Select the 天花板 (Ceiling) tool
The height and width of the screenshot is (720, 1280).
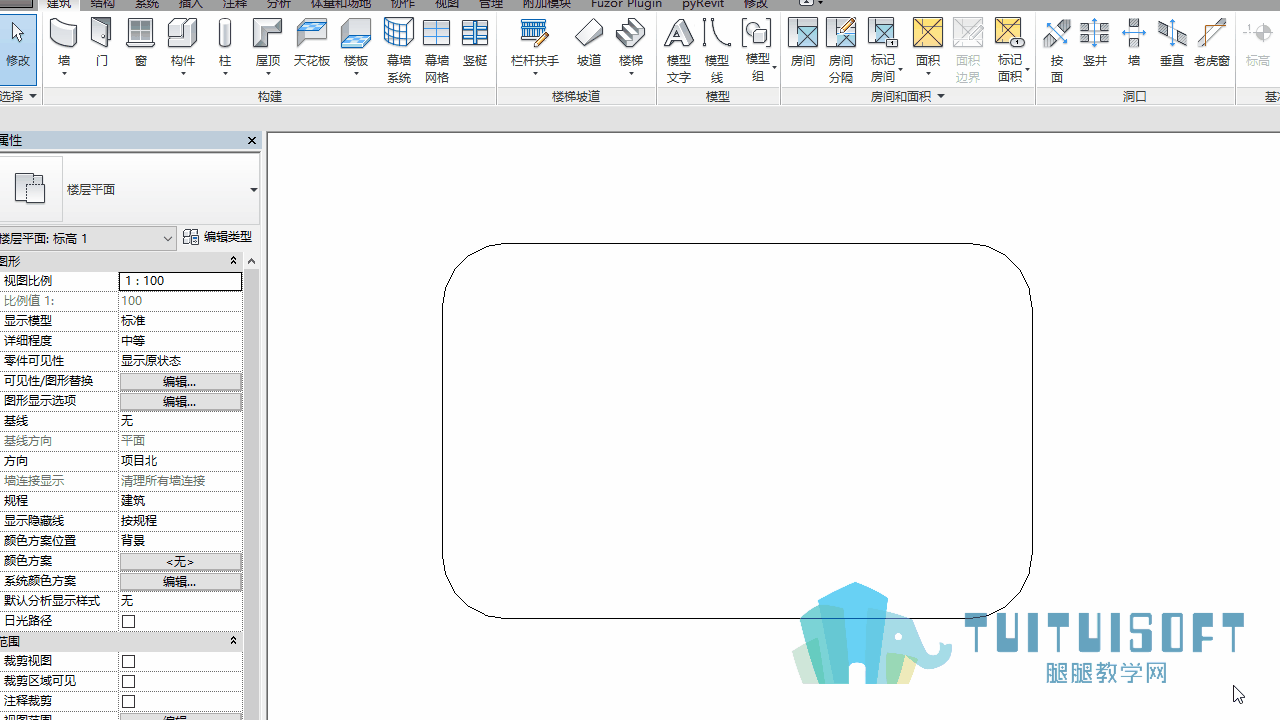pyautogui.click(x=312, y=45)
